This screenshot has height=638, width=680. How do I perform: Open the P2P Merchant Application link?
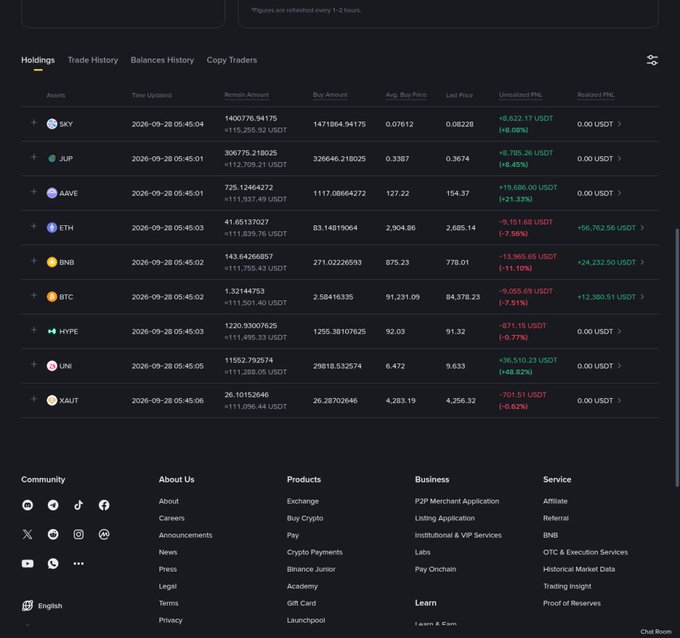tap(457, 501)
